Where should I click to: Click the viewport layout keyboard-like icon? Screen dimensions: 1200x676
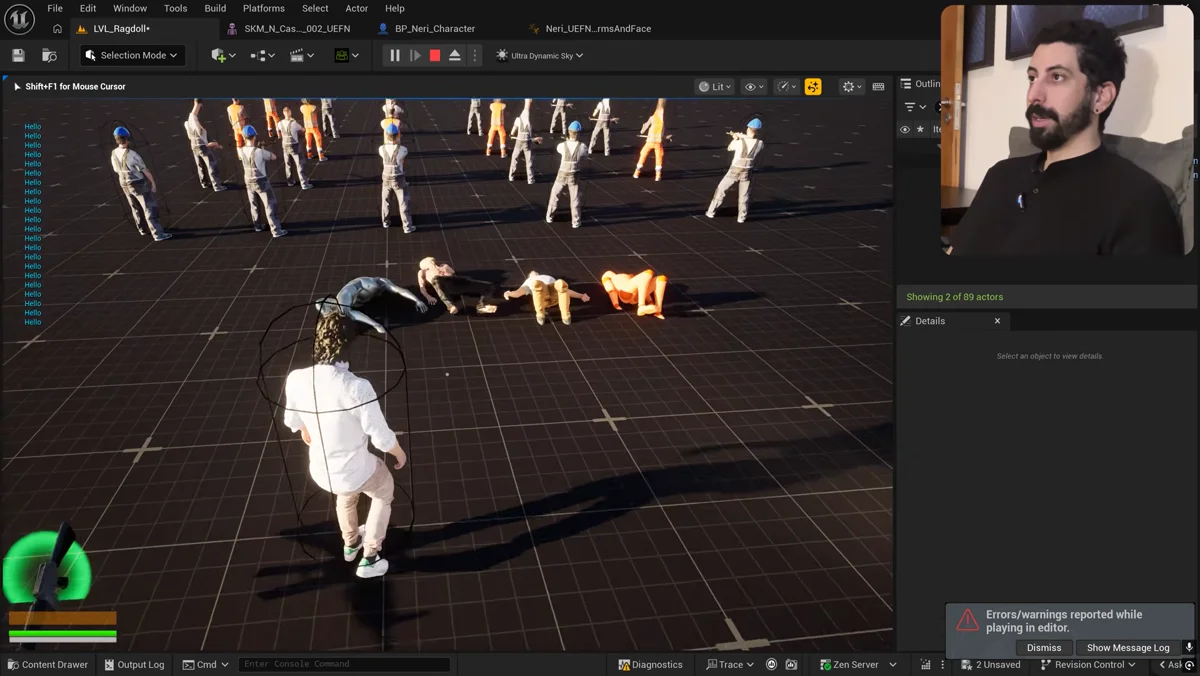coord(878,87)
